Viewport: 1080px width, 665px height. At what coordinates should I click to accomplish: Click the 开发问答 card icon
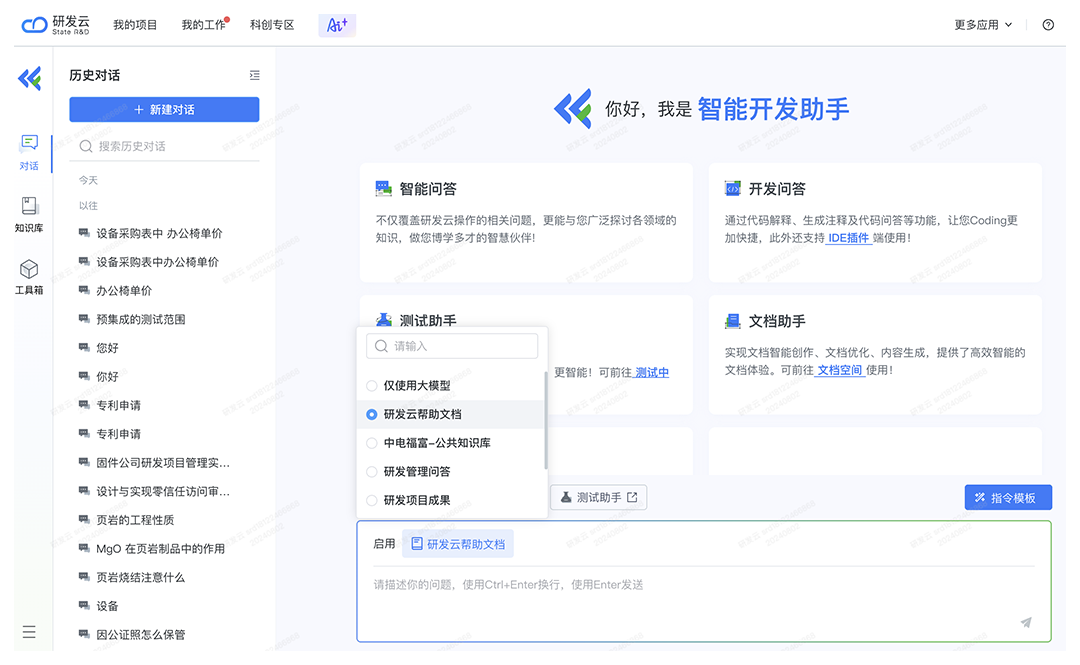(732, 189)
